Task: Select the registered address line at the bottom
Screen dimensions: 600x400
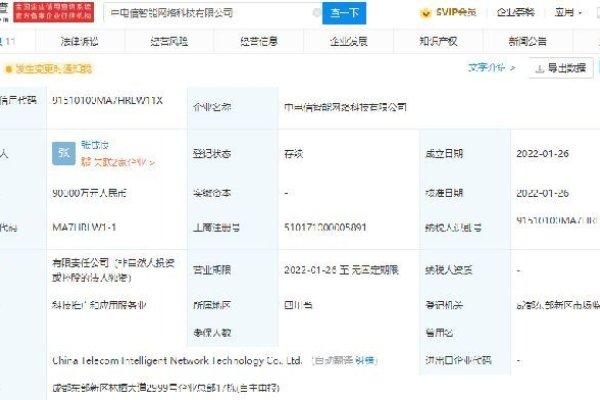Action: pos(166,388)
